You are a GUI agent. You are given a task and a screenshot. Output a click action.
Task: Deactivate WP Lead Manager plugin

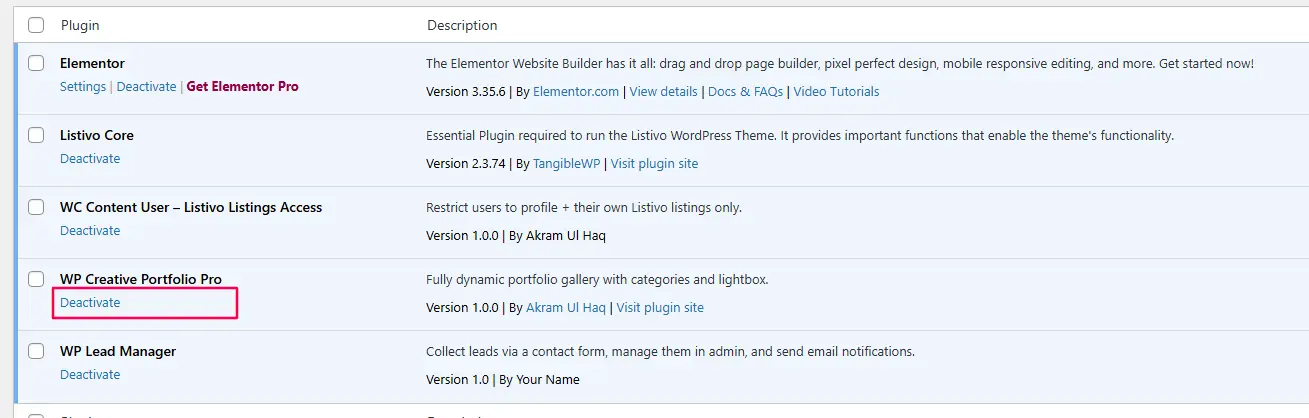pyautogui.click(x=90, y=375)
